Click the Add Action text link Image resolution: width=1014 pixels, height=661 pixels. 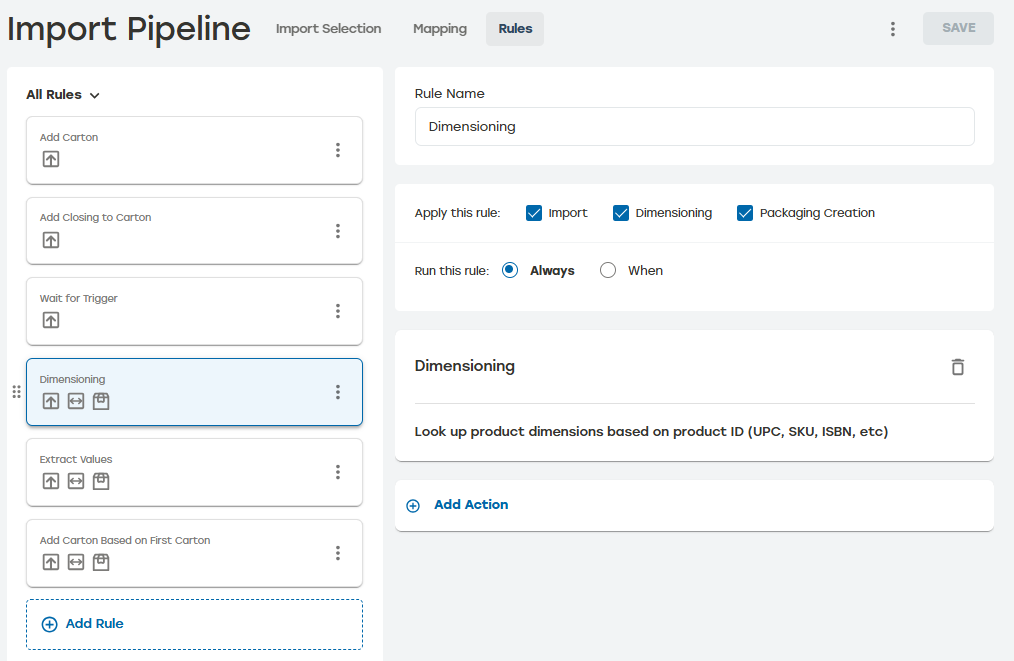pyautogui.click(x=471, y=504)
